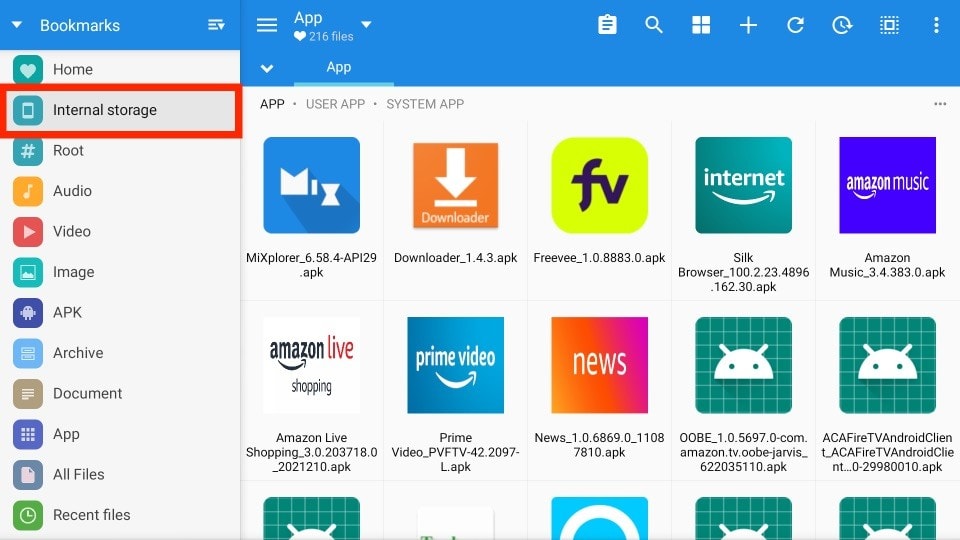Open the Amazon Music apk

[887, 208]
